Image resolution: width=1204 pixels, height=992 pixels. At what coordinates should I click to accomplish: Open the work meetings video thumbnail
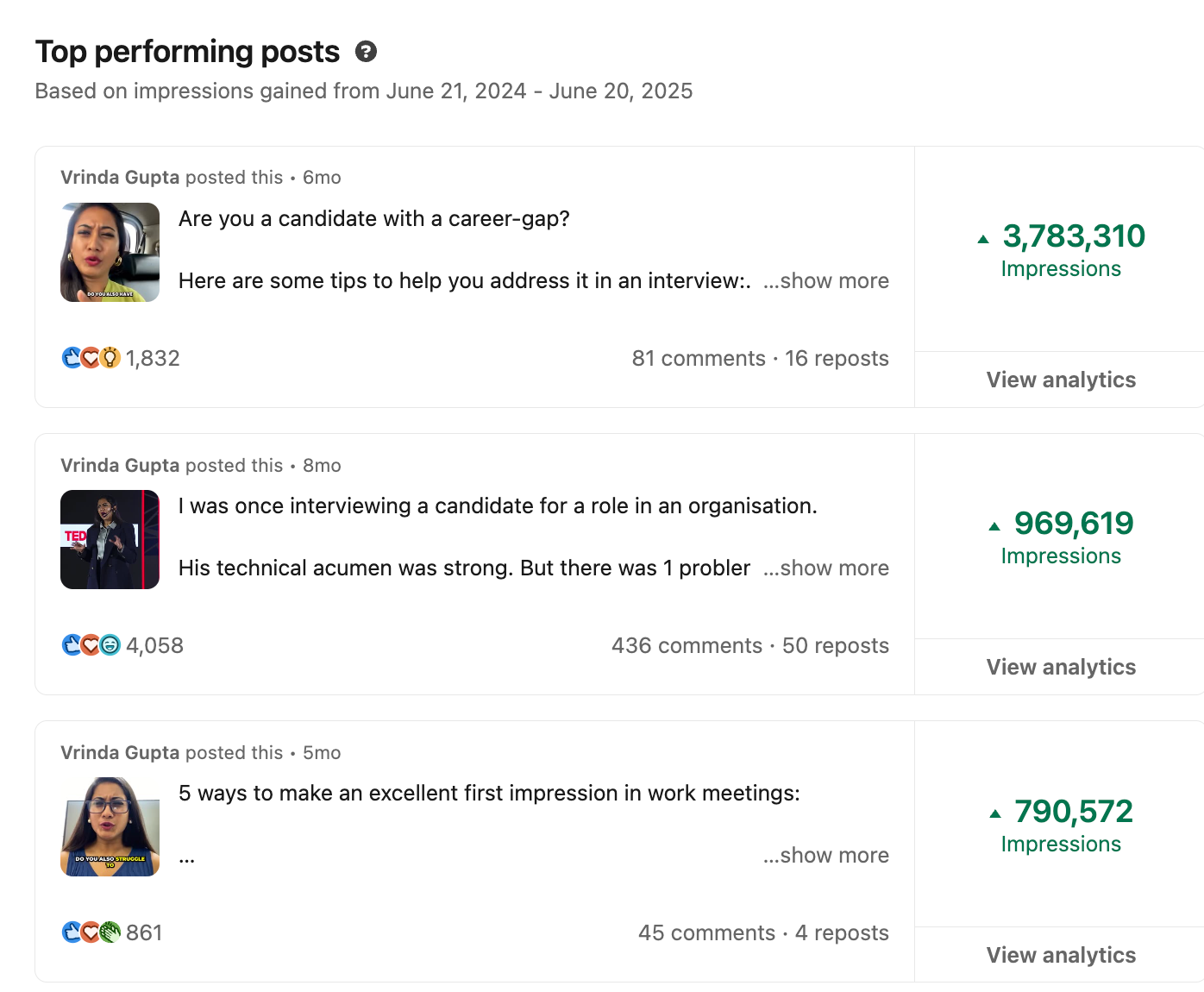(110, 826)
